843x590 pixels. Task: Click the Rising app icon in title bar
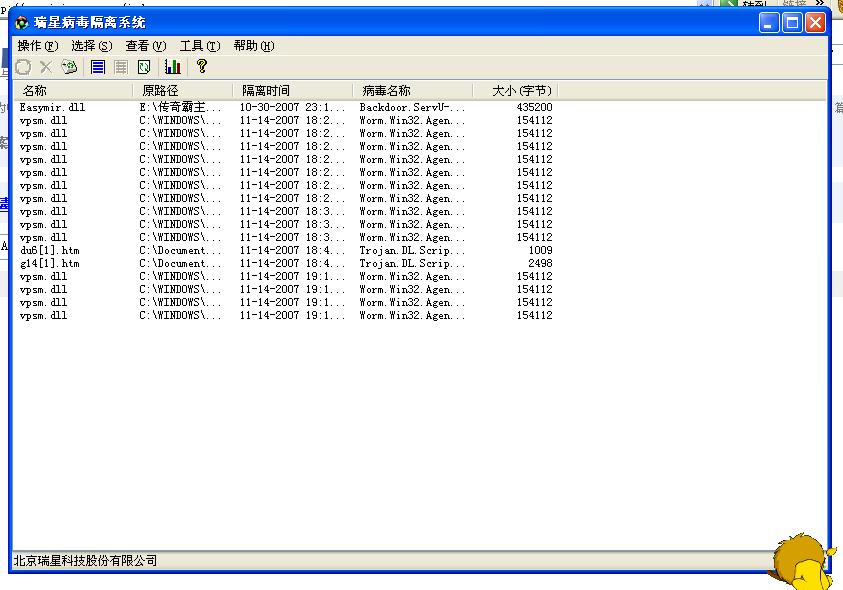point(22,23)
